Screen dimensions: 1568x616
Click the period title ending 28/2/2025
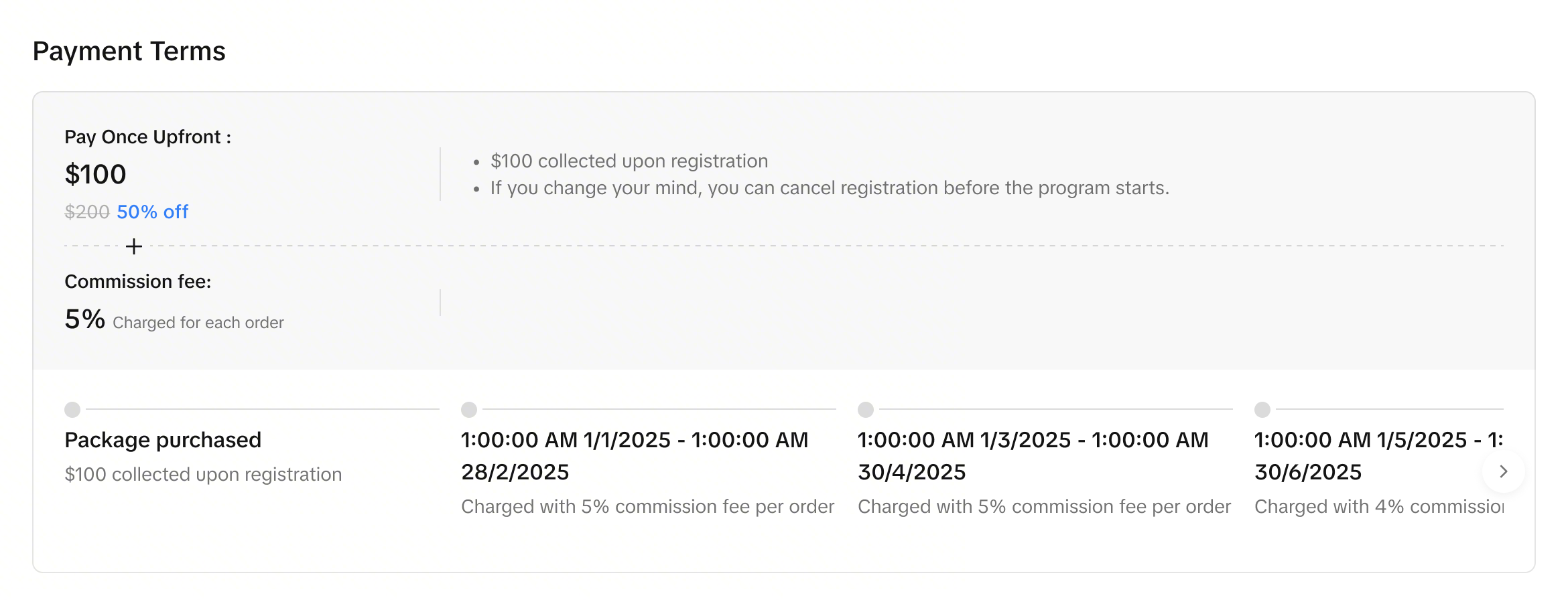pyautogui.click(x=634, y=455)
